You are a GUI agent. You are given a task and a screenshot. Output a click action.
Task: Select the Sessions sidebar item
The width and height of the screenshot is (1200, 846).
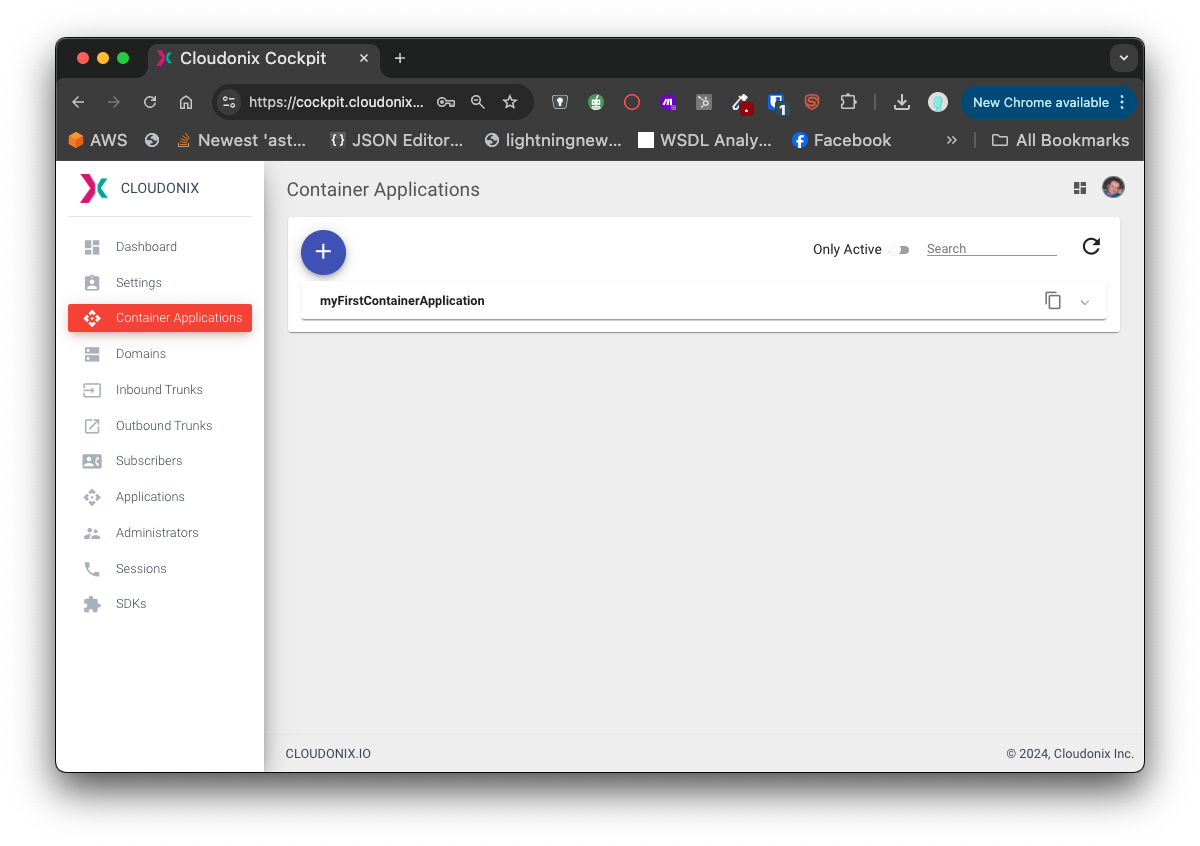coord(141,569)
